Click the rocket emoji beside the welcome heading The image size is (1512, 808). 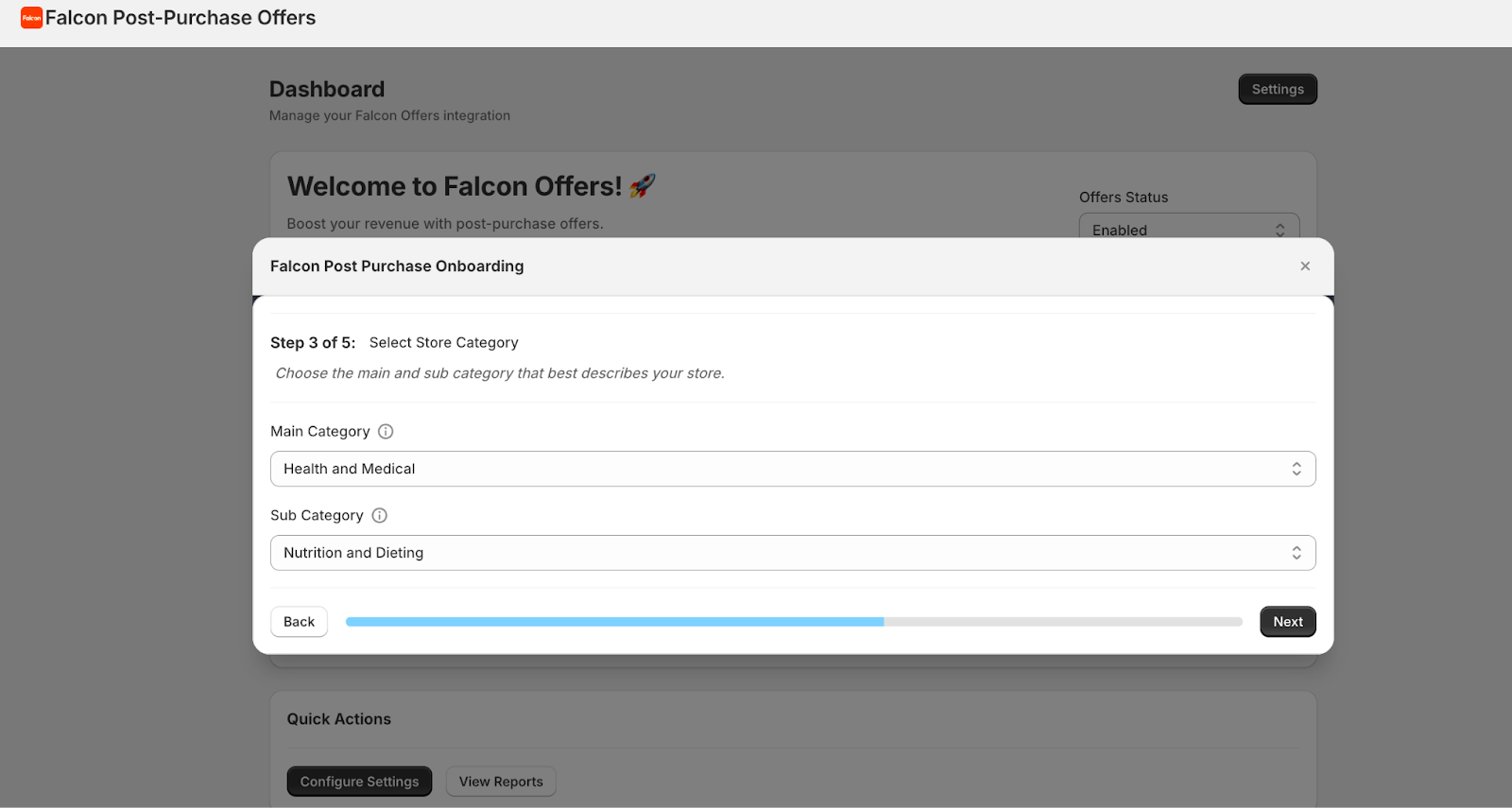tap(643, 186)
